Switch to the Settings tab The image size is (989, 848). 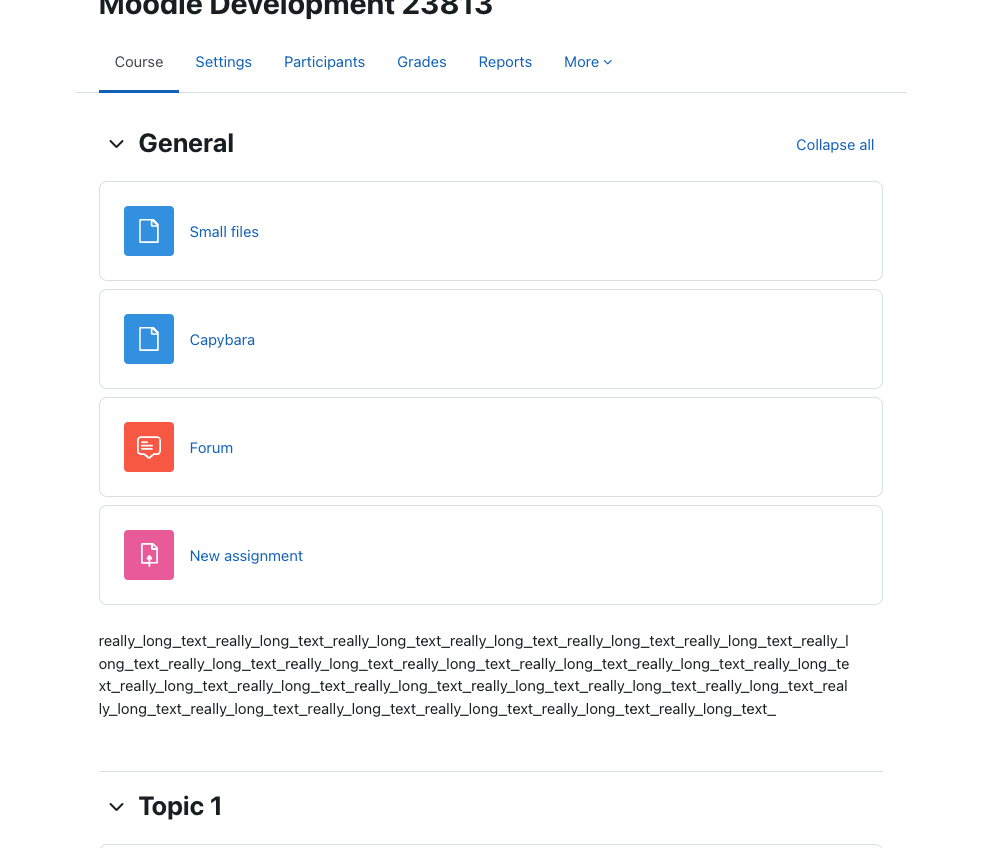[x=223, y=62]
